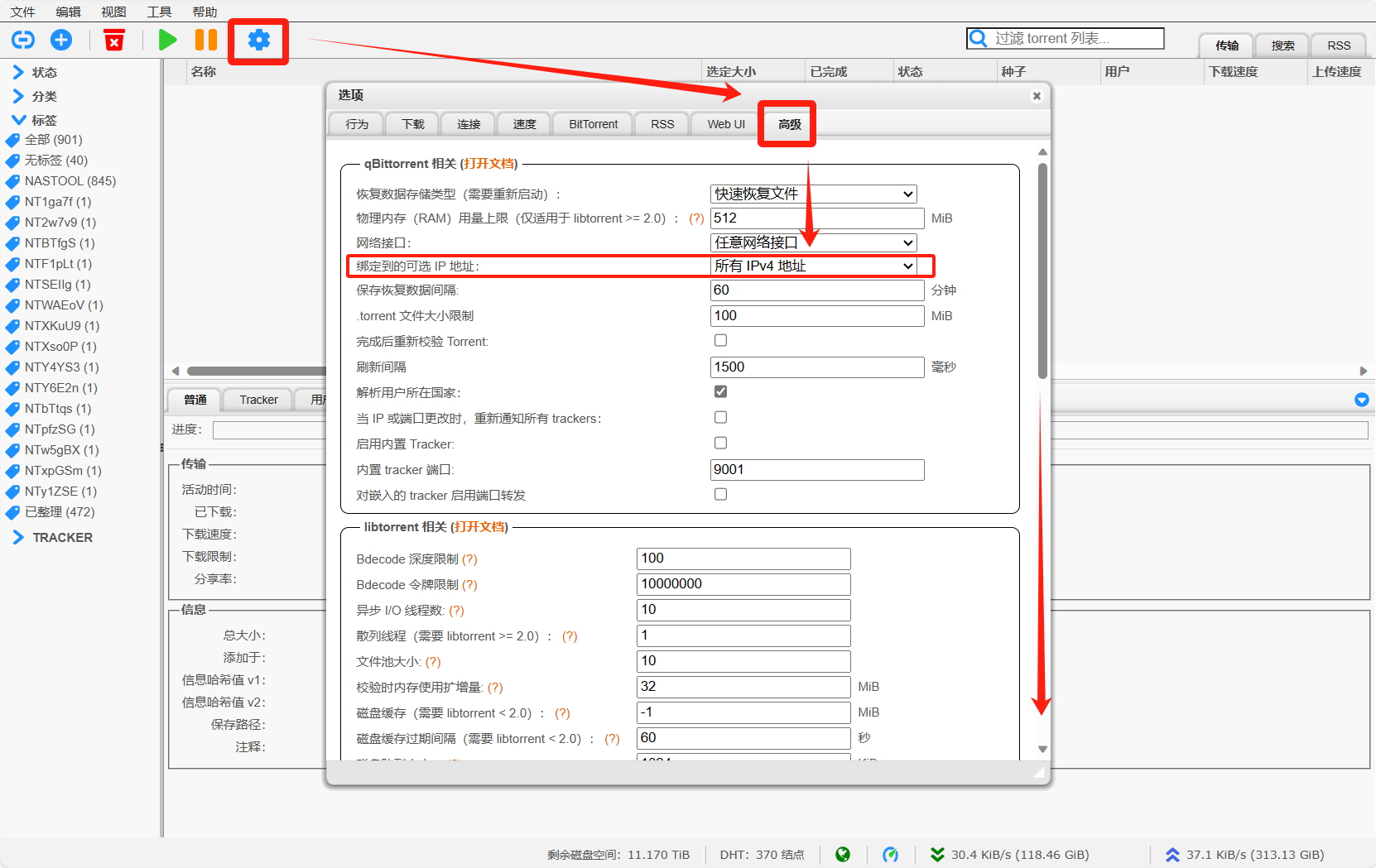Enable embedded Tracker checkbox
The image size is (1376, 868).
(x=720, y=444)
